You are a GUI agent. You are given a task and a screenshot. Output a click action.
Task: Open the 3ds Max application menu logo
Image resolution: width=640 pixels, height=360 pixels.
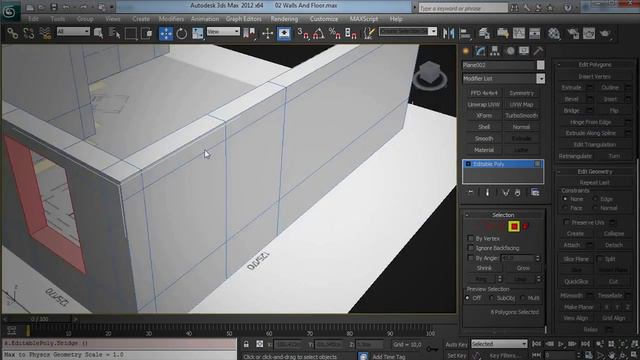[10, 11]
